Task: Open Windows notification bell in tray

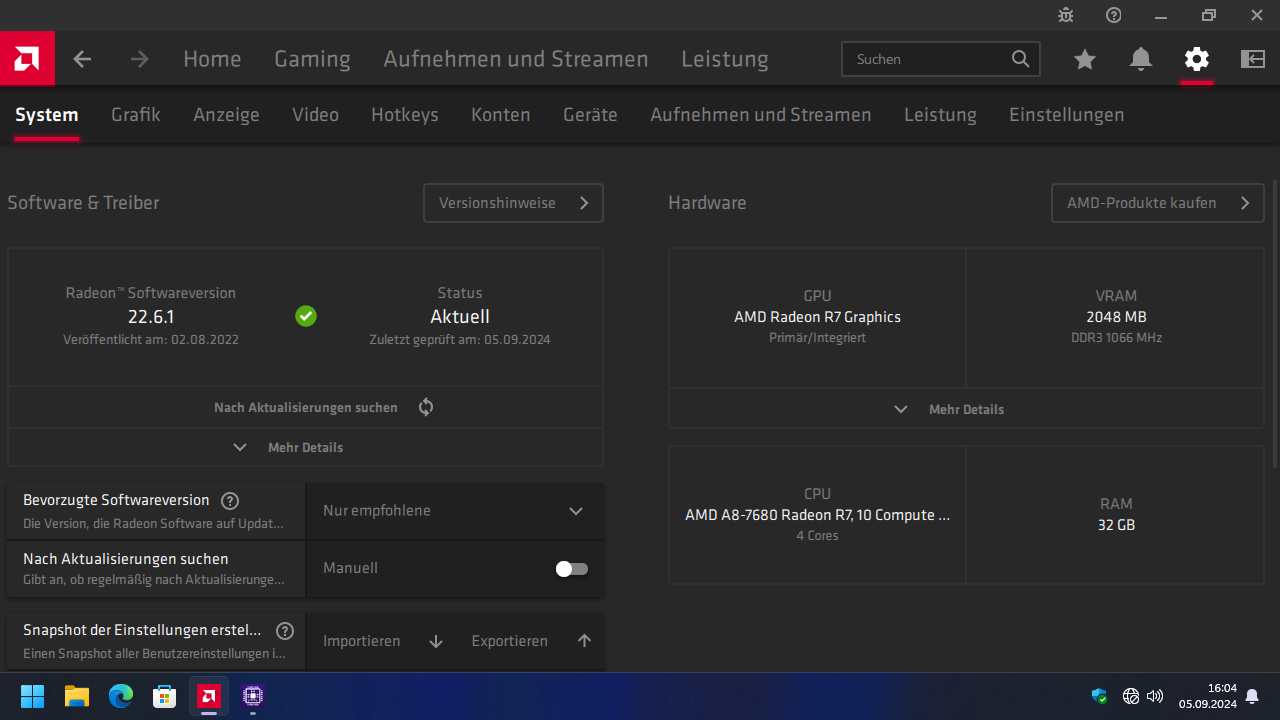Action: point(1252,696)
